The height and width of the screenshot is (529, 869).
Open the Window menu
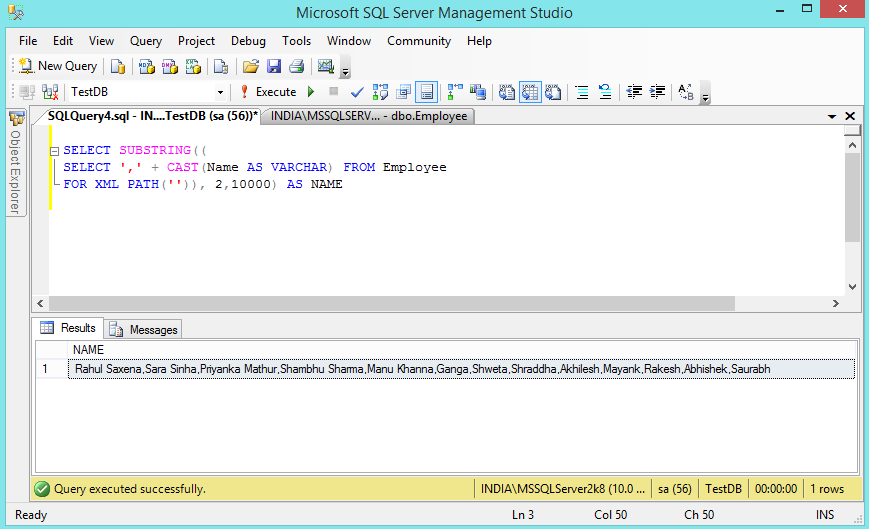(x=349, y=41)
